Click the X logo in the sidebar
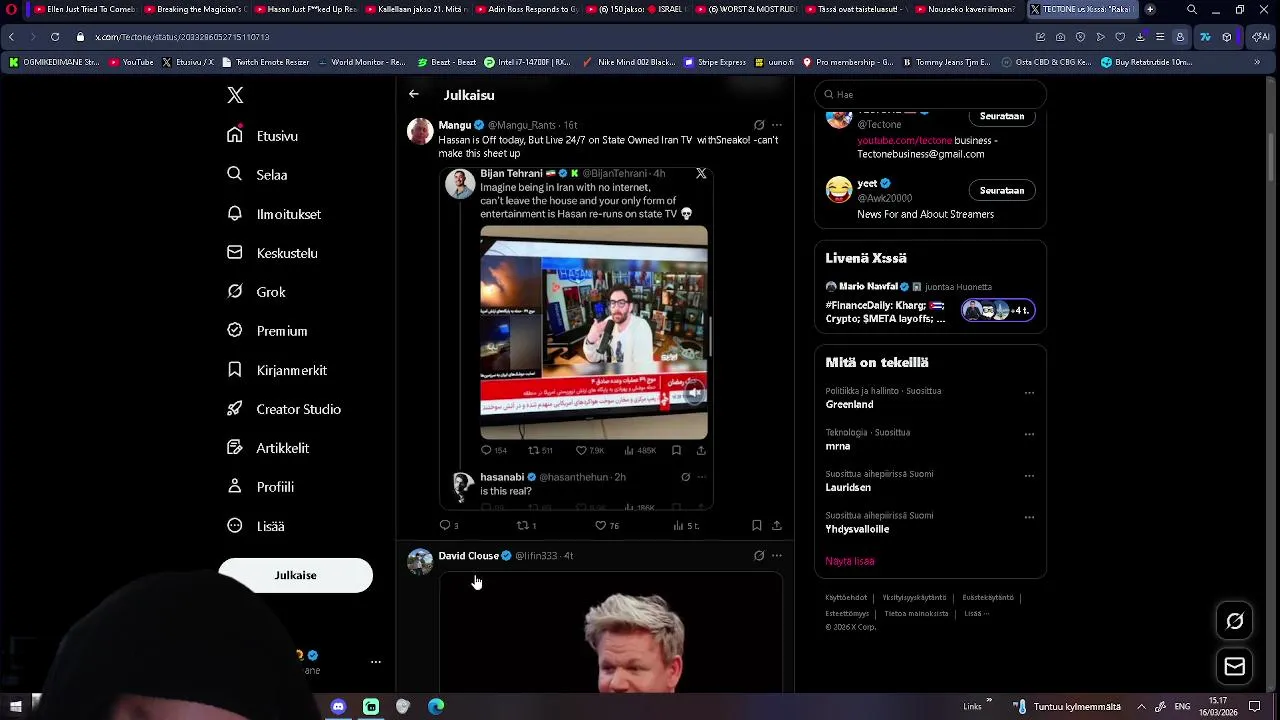 235,95
